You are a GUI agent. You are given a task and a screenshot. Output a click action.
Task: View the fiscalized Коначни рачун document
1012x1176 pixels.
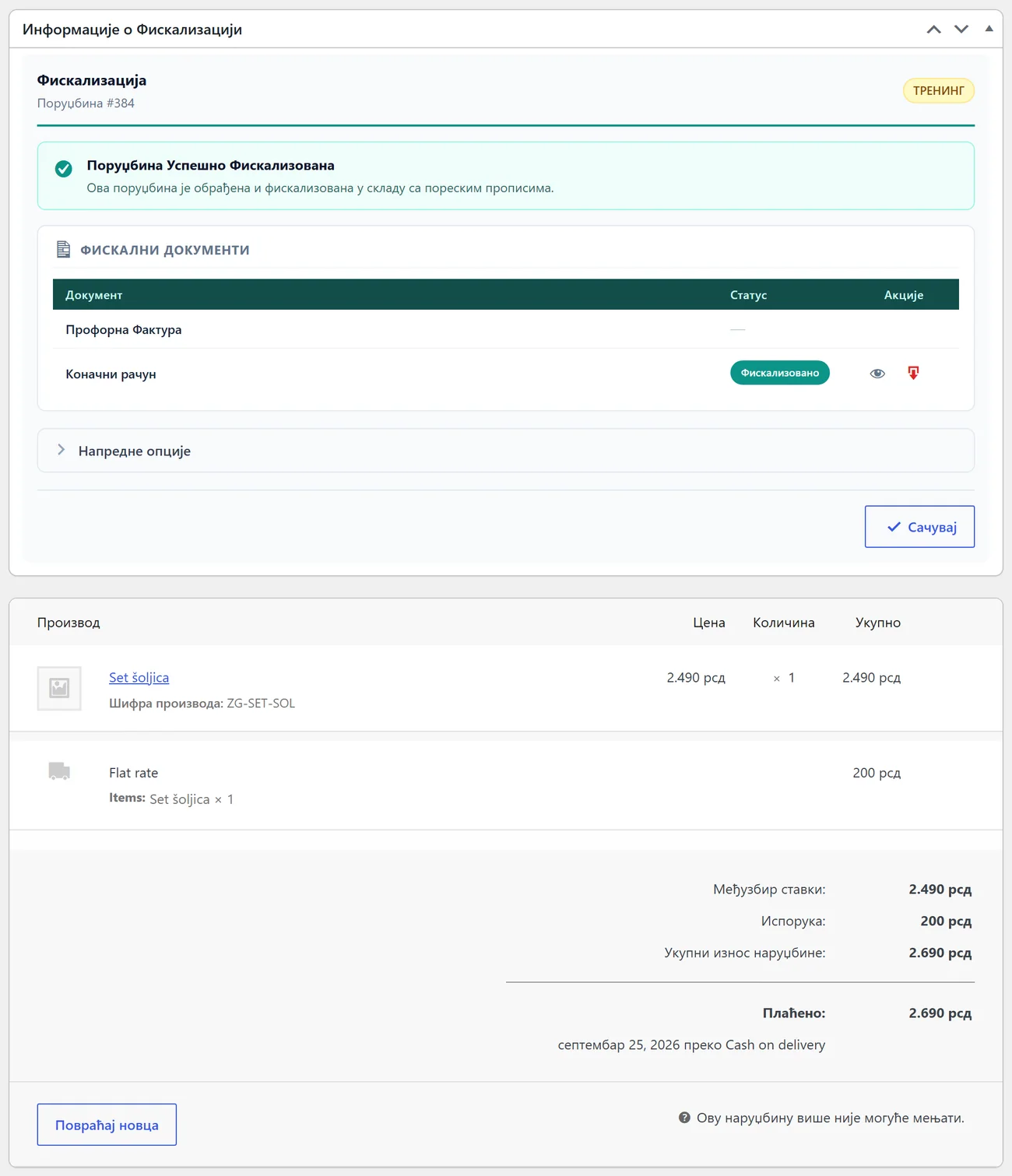(x=877, y=374)
